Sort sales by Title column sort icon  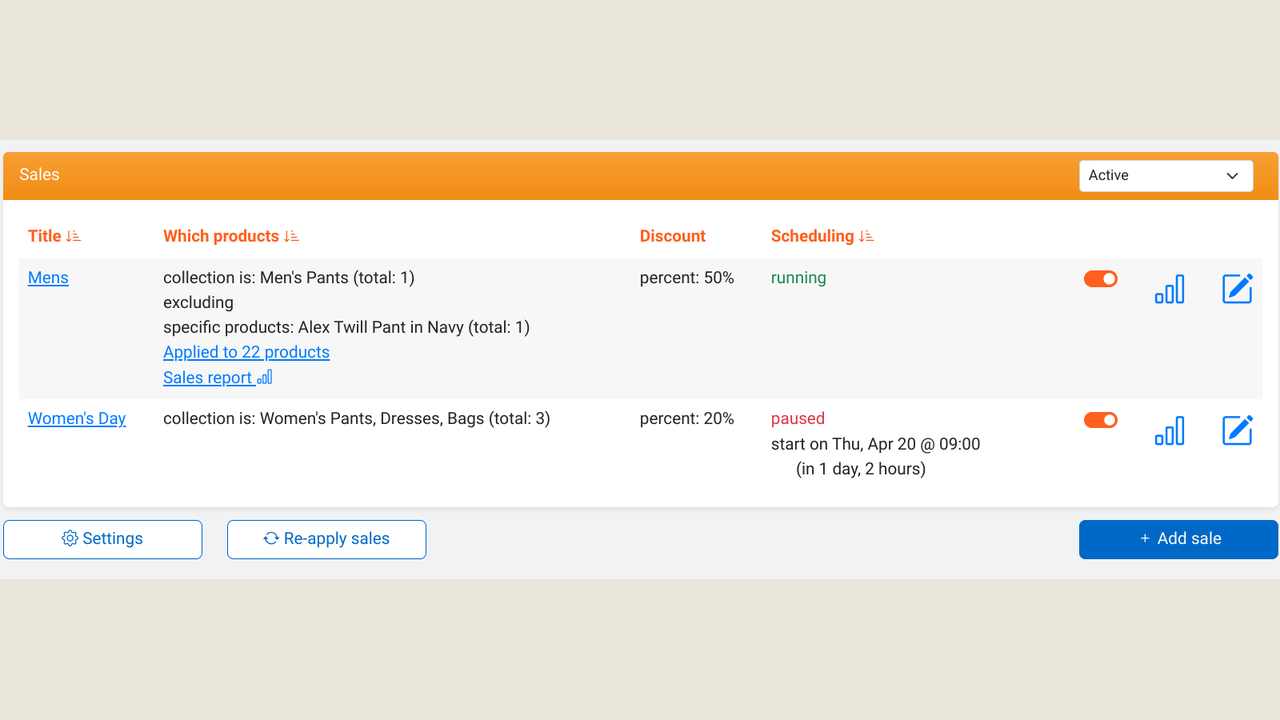(73, 236)
